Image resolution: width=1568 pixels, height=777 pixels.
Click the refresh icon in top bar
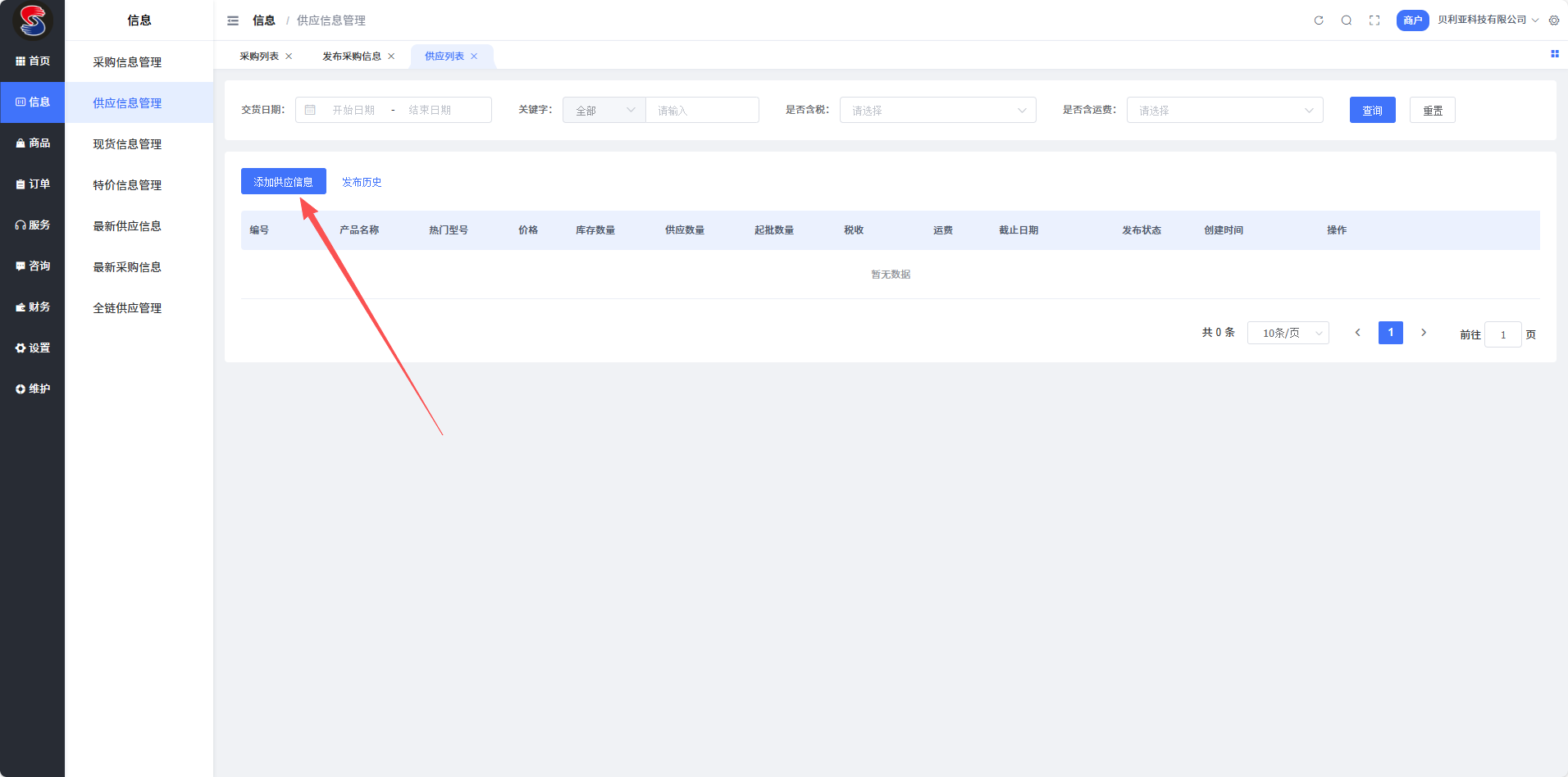point(1319,20)
